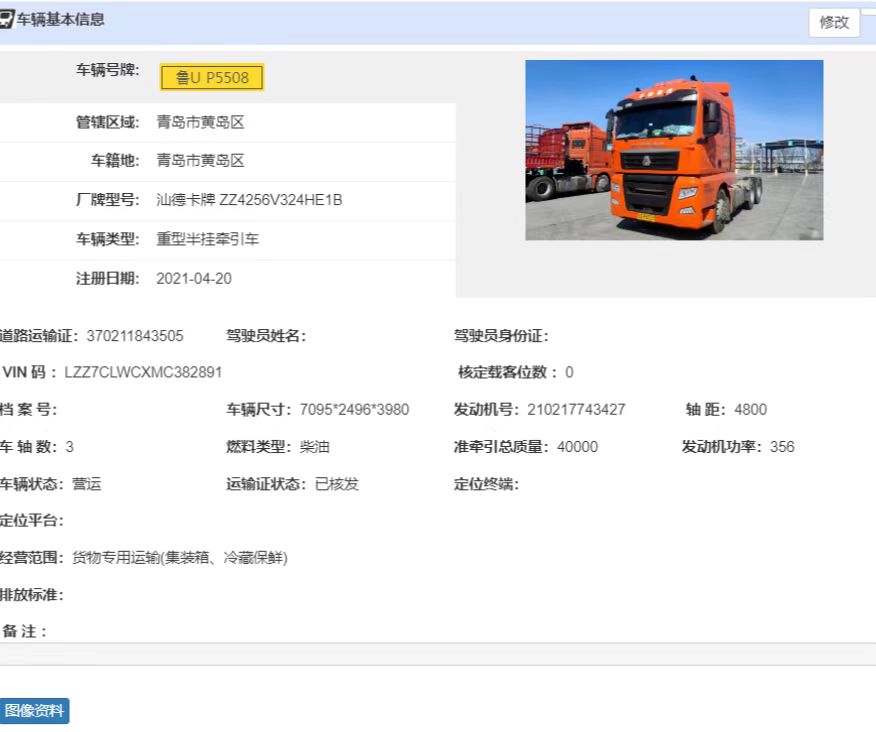Open the 图像资料 button
Screen dimensions: 876x732
[34, 711]
